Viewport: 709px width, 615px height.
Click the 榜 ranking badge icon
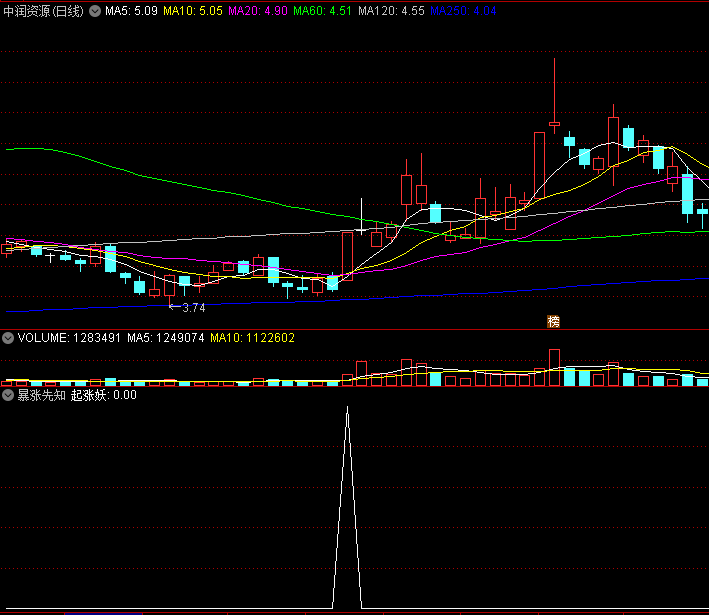tap(553, 321)
